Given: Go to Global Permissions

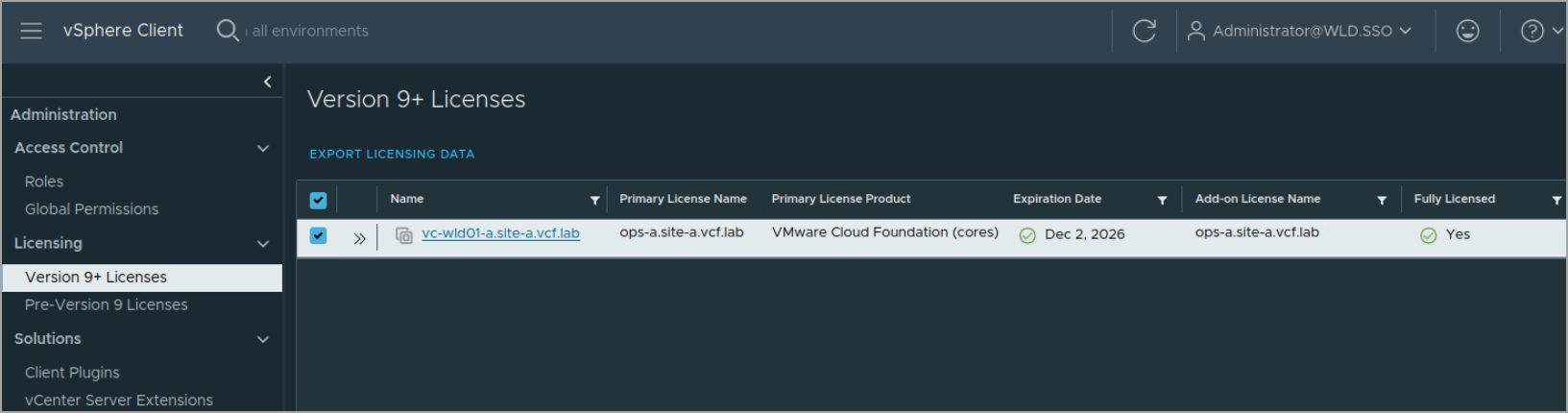Looking at the screenshot, I should tap(92, 209).
